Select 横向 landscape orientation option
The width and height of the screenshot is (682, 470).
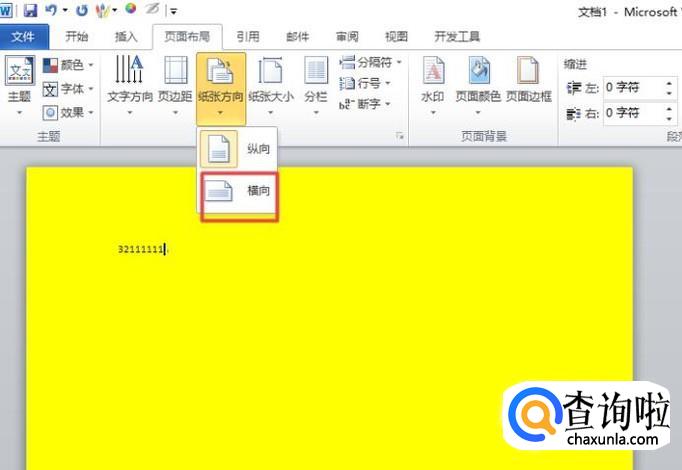point(238,191)
